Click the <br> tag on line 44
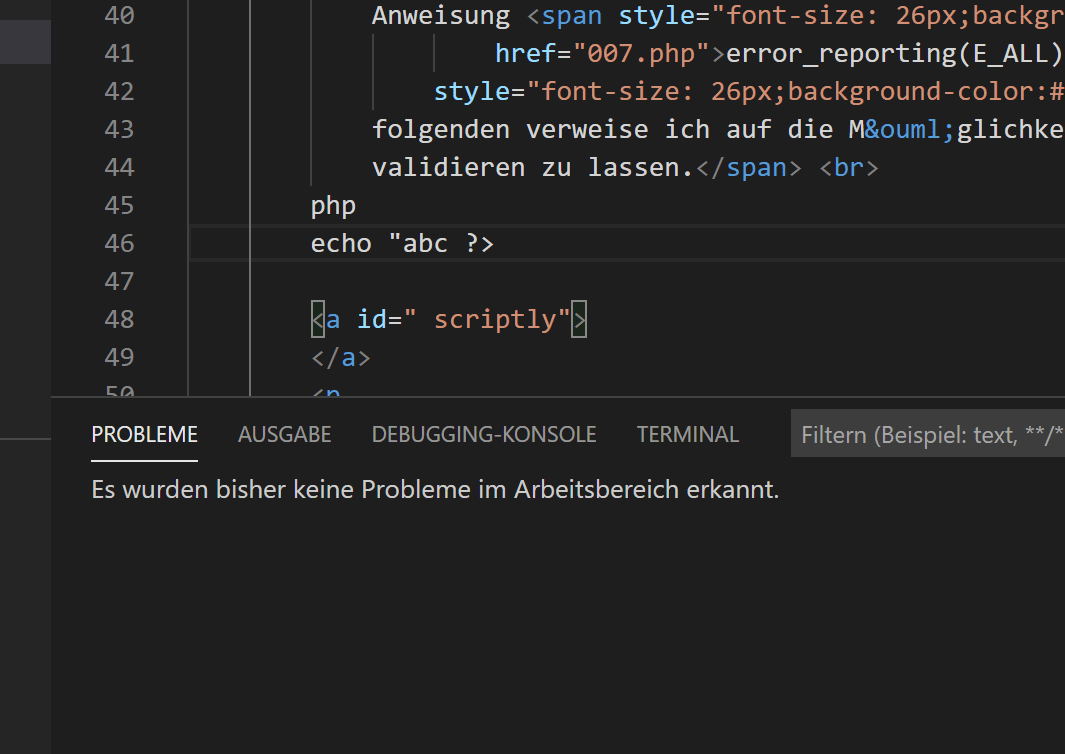 pos(848,167)
